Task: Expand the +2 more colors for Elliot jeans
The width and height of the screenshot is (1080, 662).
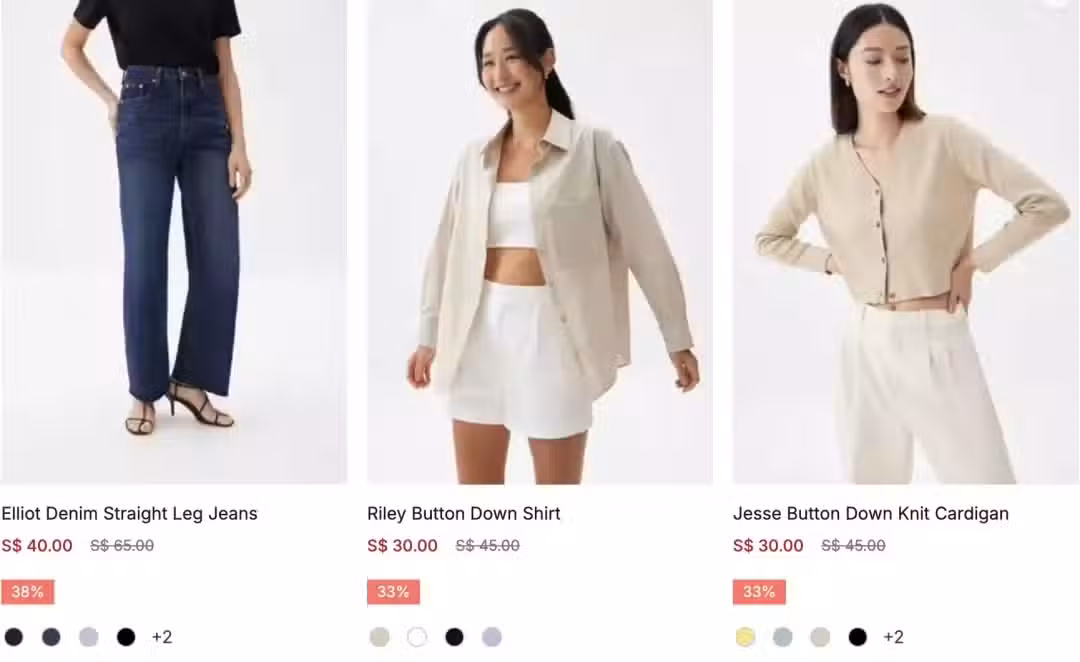Action: (x=162, y=637)
